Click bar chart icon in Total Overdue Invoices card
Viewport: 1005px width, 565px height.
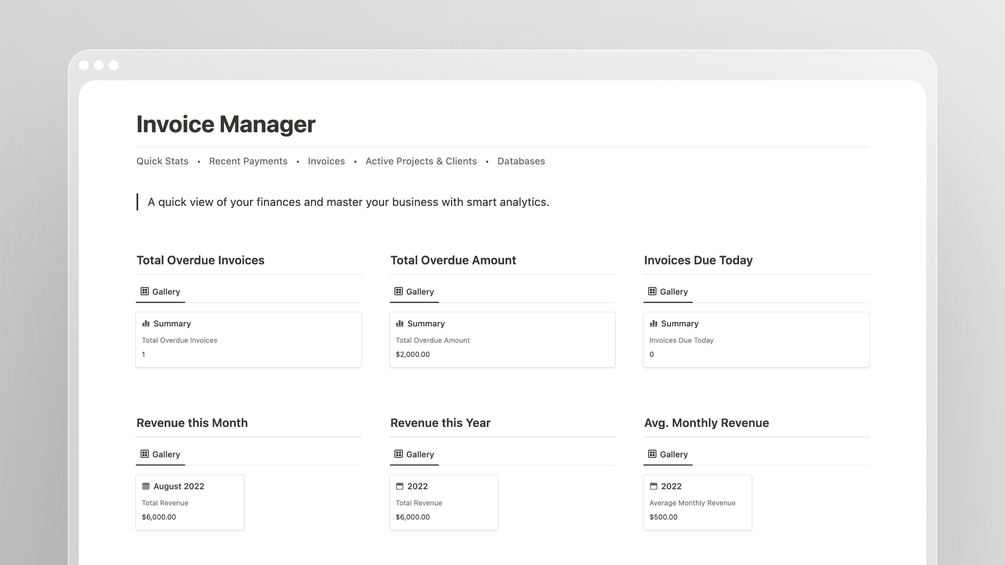coord(145,323)
